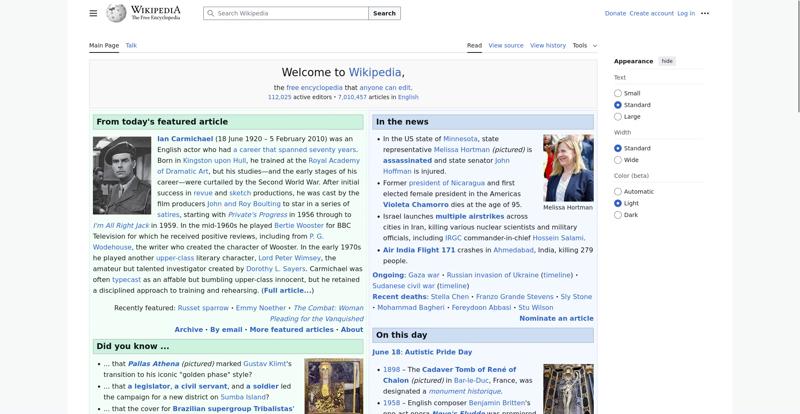Screen dimensions: 800x414
Task: Click the Search button
Action: pyautogui.click(x=384, y=13)
